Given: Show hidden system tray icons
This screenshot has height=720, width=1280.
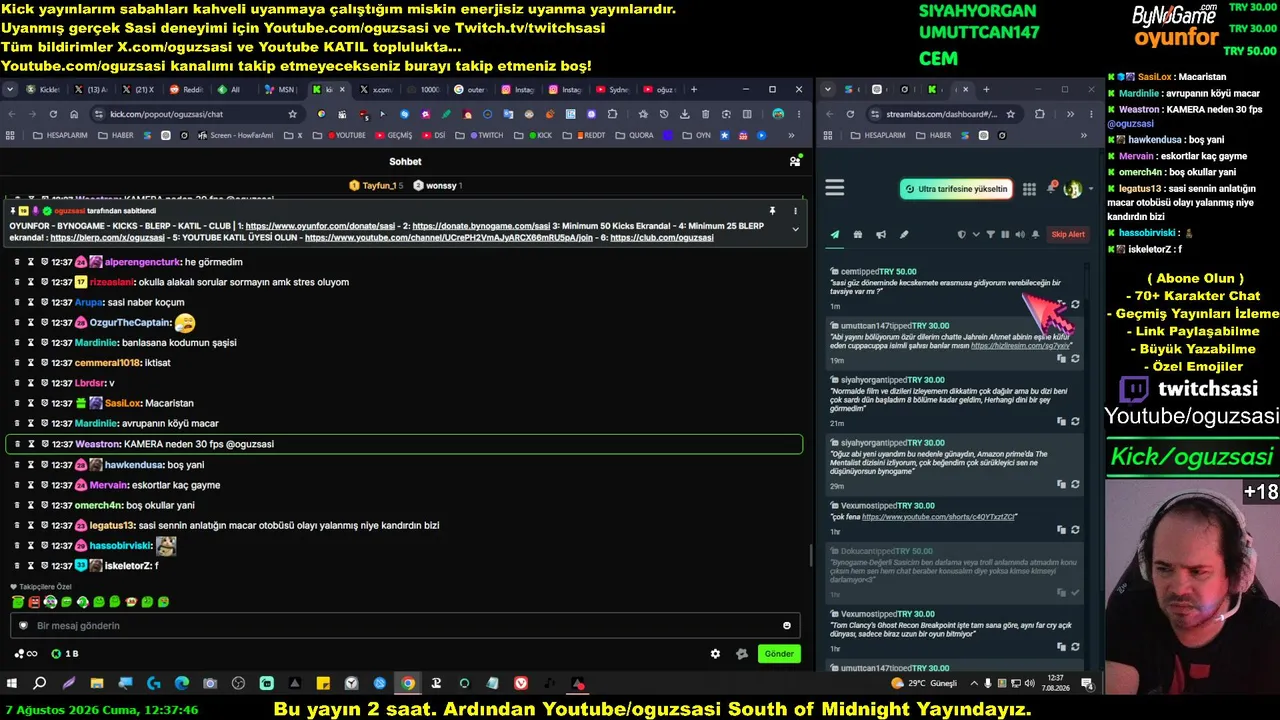Looking at the screenshot, I should [973, 684].
